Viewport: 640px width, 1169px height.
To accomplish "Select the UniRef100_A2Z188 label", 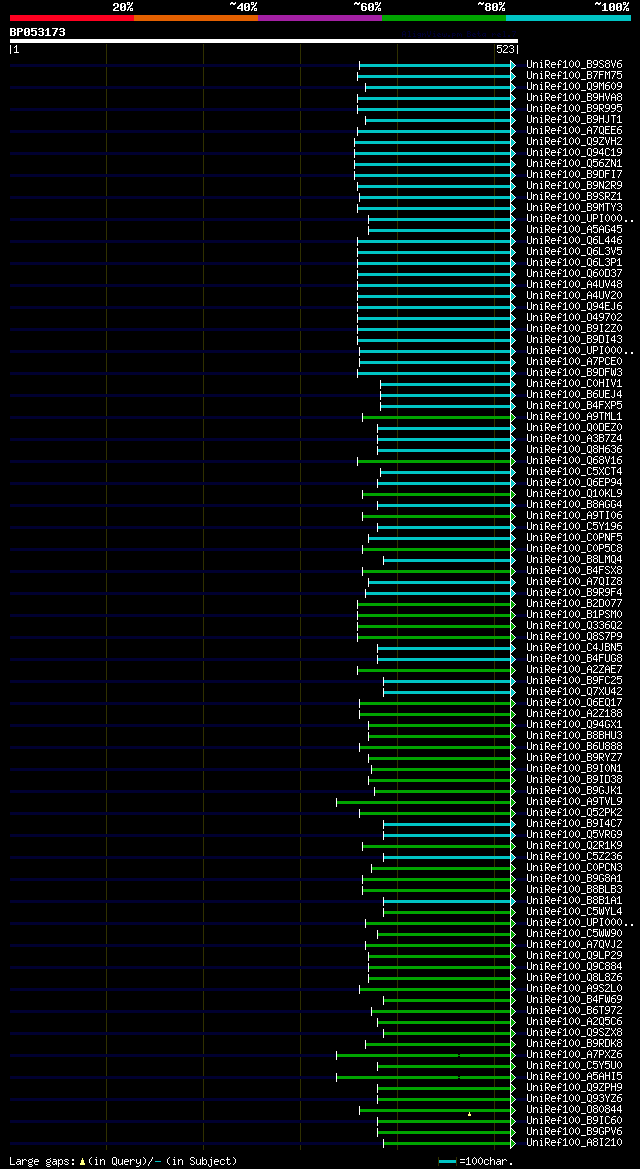I will pyautogui.click(x=574, y=713).
